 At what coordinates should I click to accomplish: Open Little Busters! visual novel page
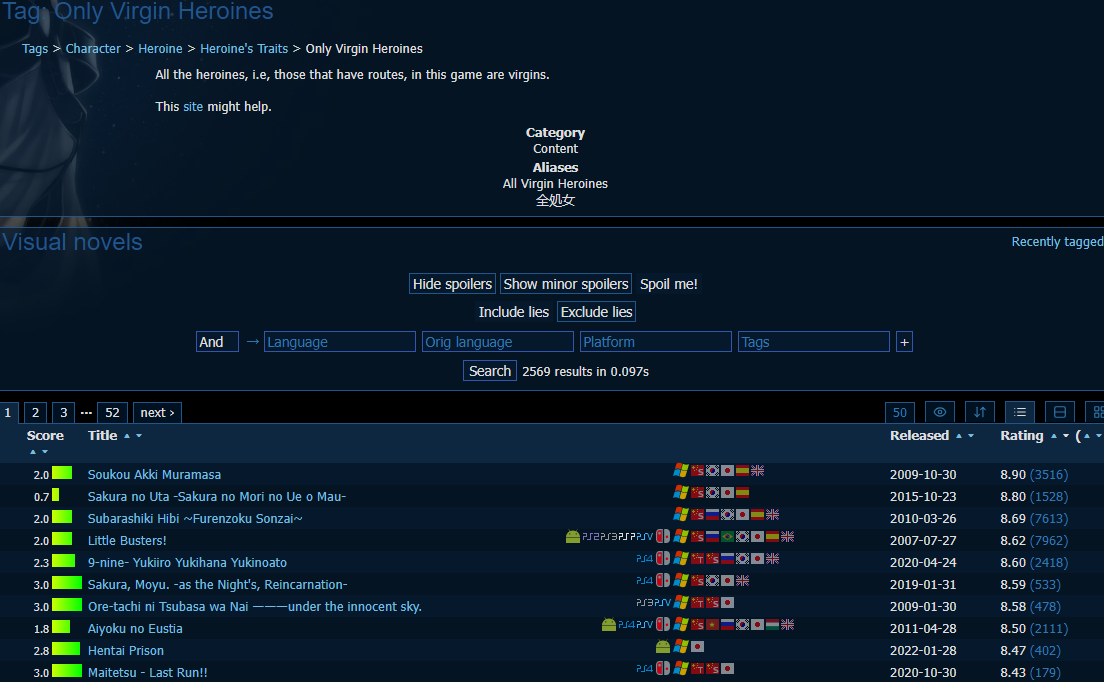click(x=127, y=541)
